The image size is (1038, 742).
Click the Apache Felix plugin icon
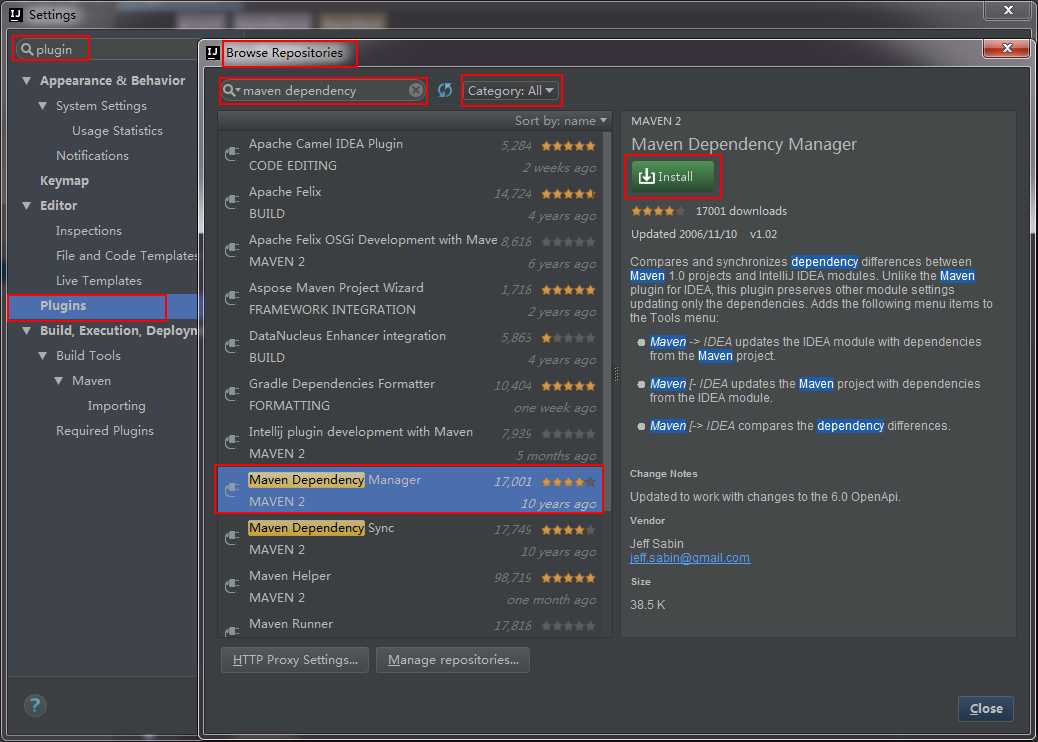tap(232, 202)
